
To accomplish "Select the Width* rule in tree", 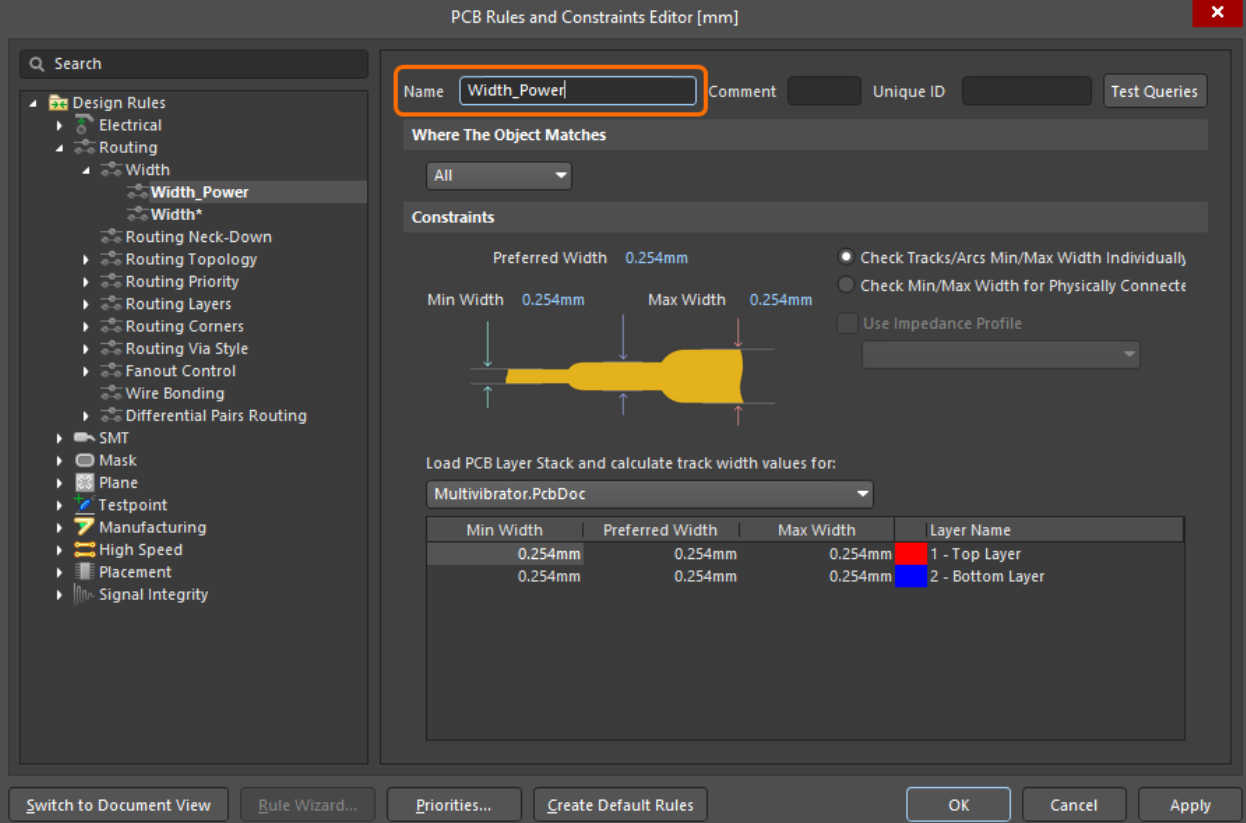I will pyautogui.click(x=176, y=214).
